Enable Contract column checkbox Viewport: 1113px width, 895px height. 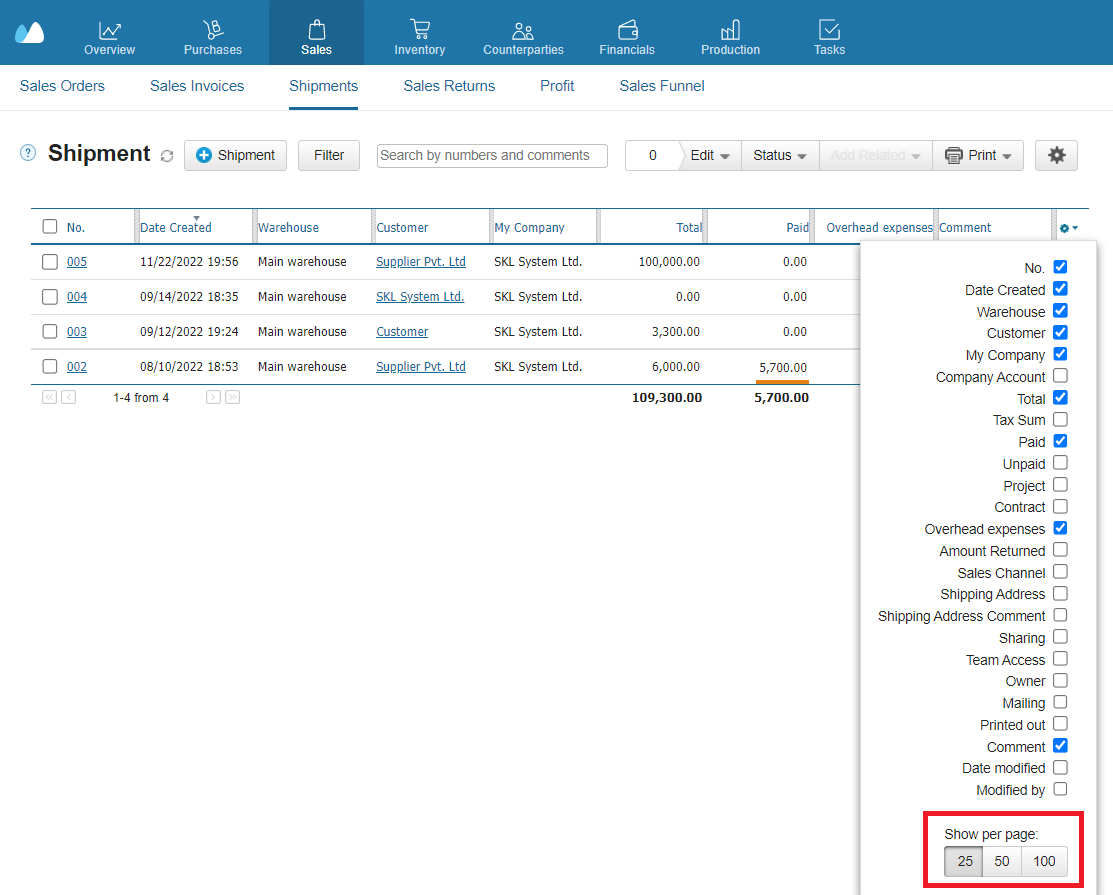coord(1060,507)
